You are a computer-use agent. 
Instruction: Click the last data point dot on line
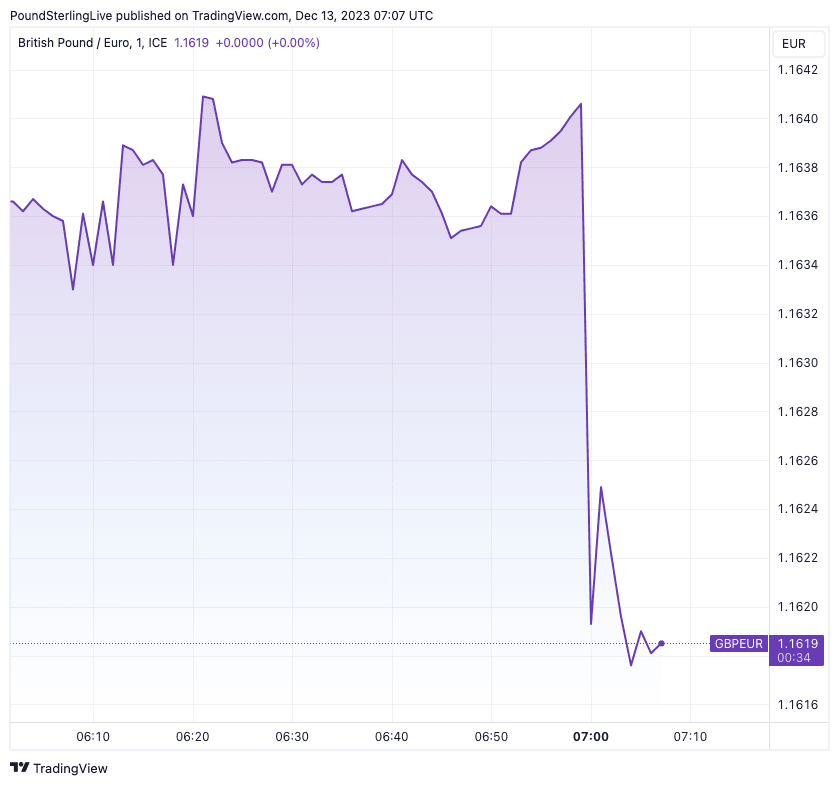point(661,643)
